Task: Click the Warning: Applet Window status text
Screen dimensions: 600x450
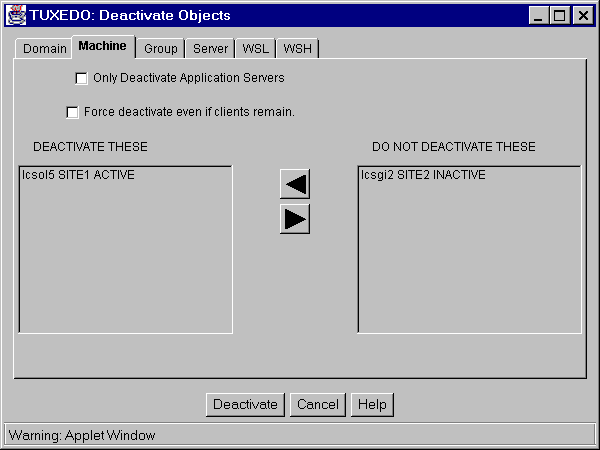Action: 82,435
